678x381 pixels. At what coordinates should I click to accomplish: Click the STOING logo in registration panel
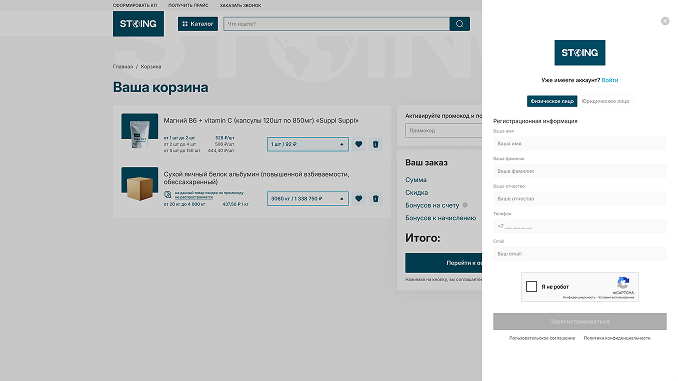579,53
